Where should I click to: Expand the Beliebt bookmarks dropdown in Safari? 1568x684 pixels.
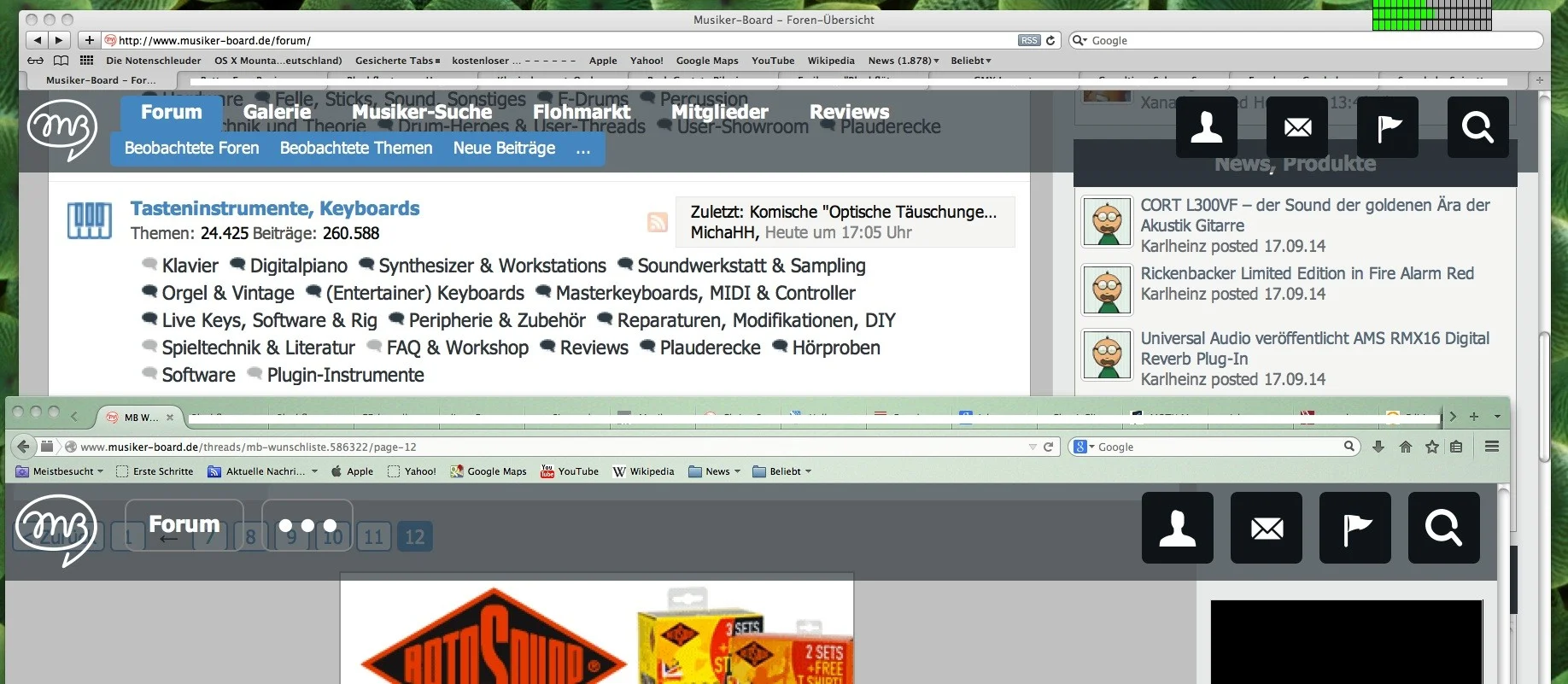(x=971, y=61)
